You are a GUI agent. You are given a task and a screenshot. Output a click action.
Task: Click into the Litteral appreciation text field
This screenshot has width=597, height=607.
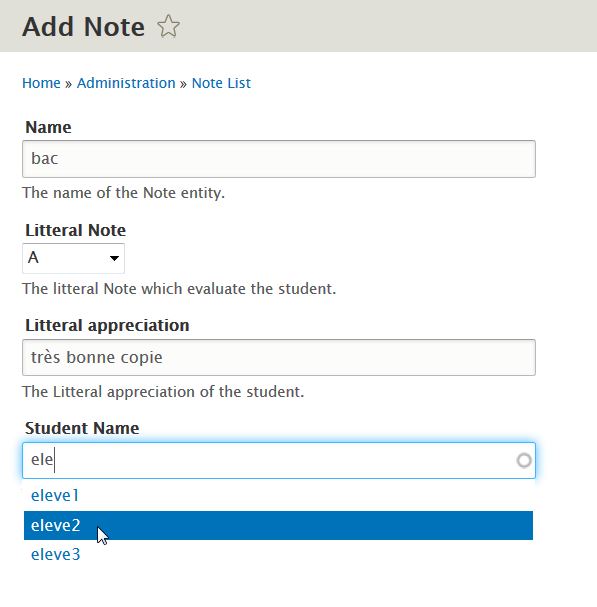pyautogui.click(x=279, y=358)
